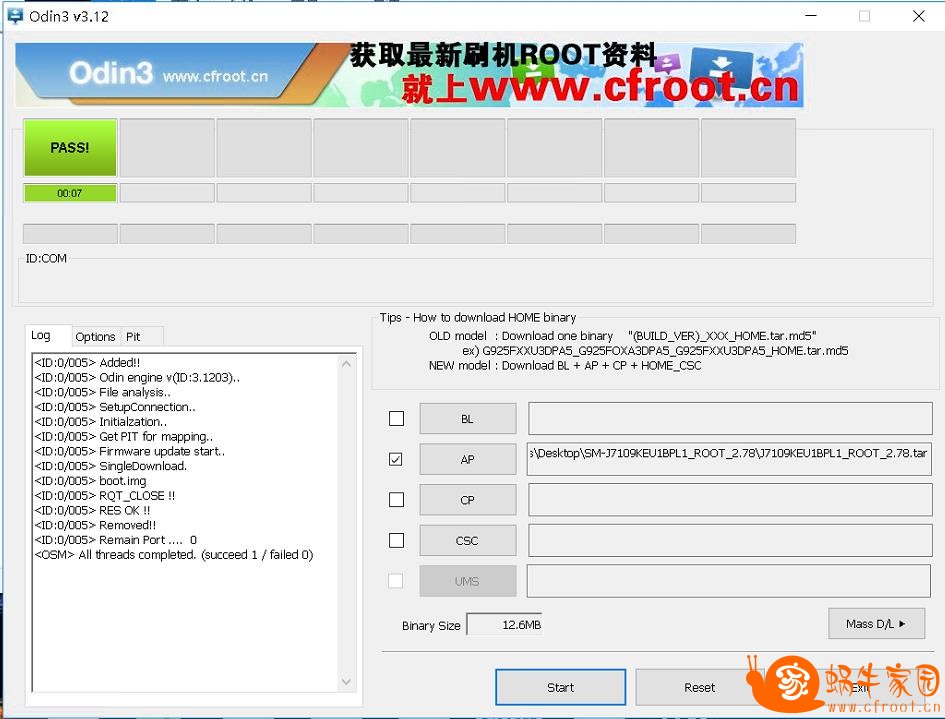Close the Odin3 window
The height and width of the screenshot is (719, 945).
click(918, 16)
